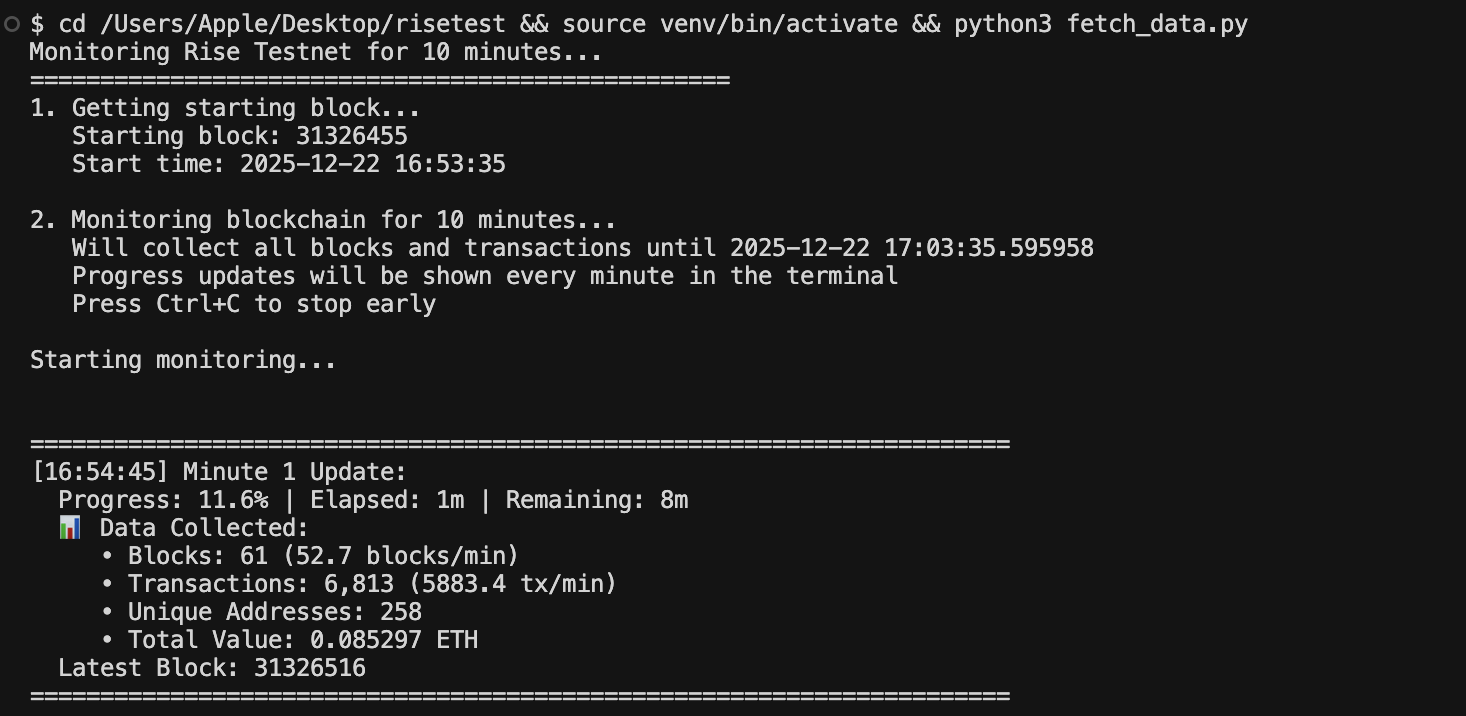This screenshot has width=1466, height=716.
Task: Click the "Monitoring Rise Testnet for 10 minutes" line
Action: pos(316,52)
